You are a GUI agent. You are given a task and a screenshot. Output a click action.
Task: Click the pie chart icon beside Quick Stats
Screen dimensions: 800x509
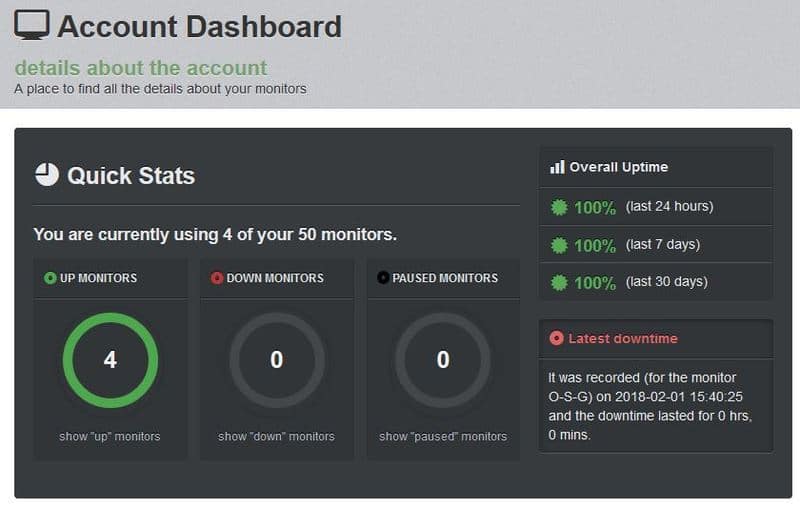[x=47, y=175]
